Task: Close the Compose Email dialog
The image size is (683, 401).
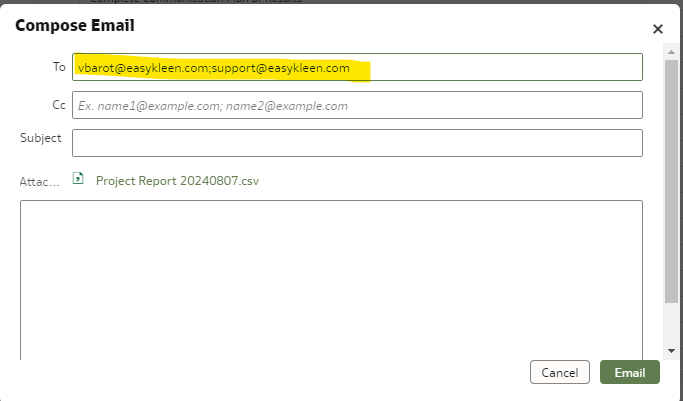Action: (x=658, y=29)
